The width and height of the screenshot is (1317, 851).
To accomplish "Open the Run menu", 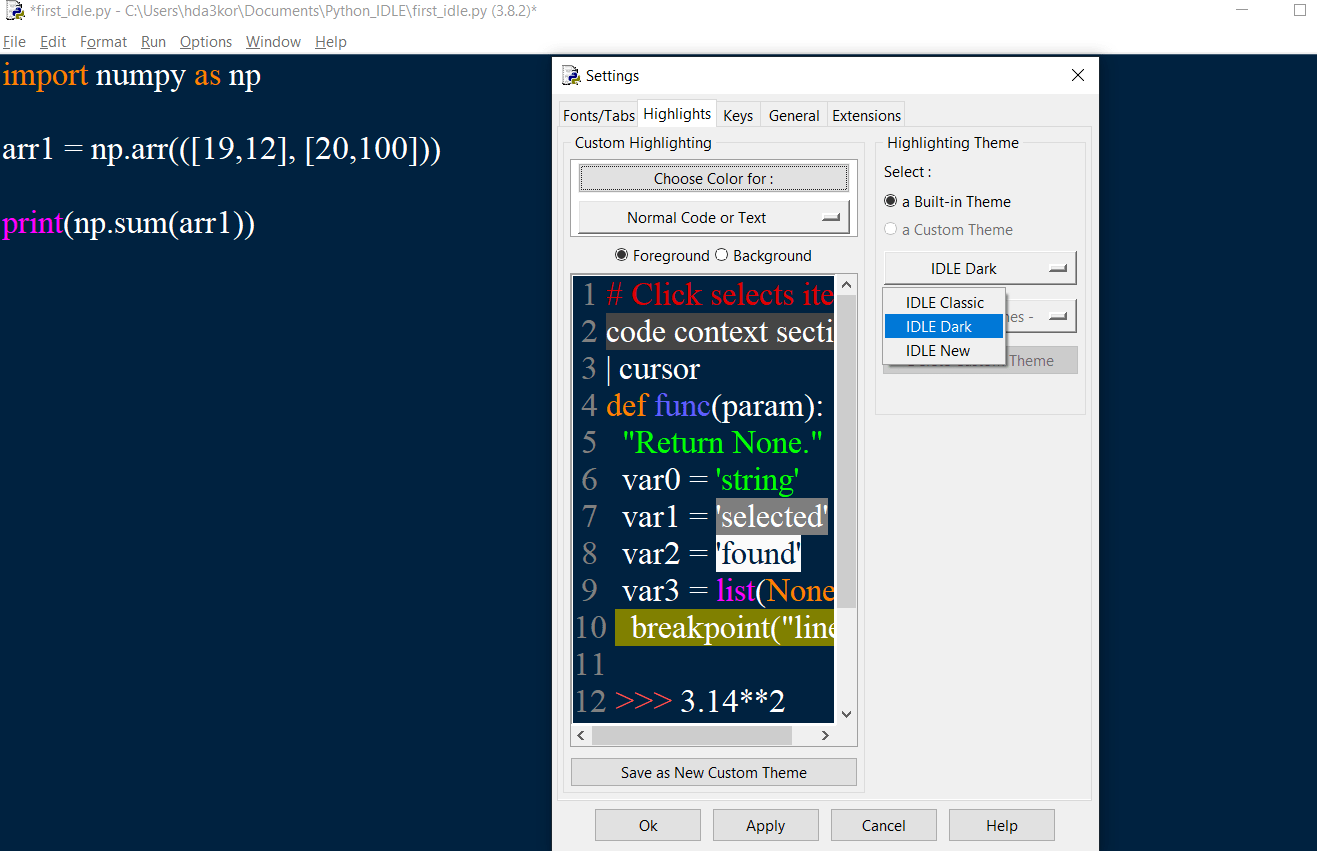I will [x=153, y=42].
